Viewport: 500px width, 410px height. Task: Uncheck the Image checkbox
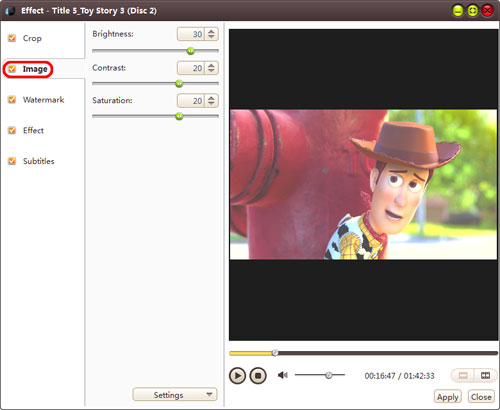tap(12, 69)
